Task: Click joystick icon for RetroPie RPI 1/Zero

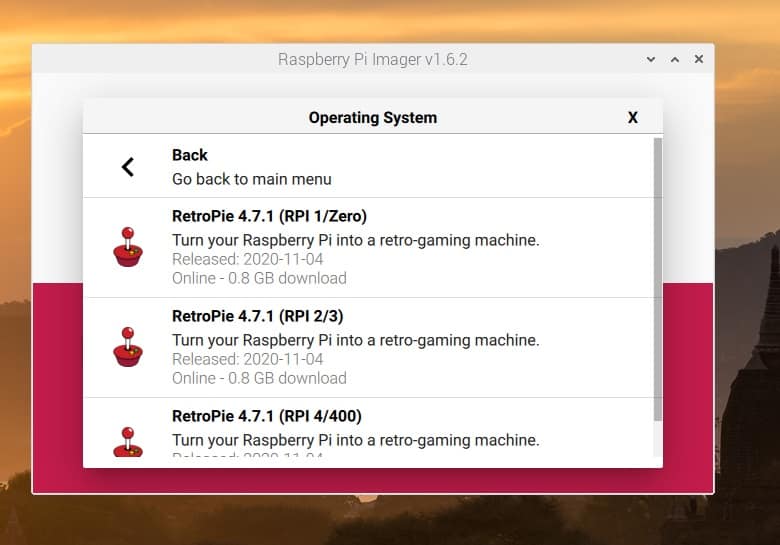Action: tap(128, 247)
